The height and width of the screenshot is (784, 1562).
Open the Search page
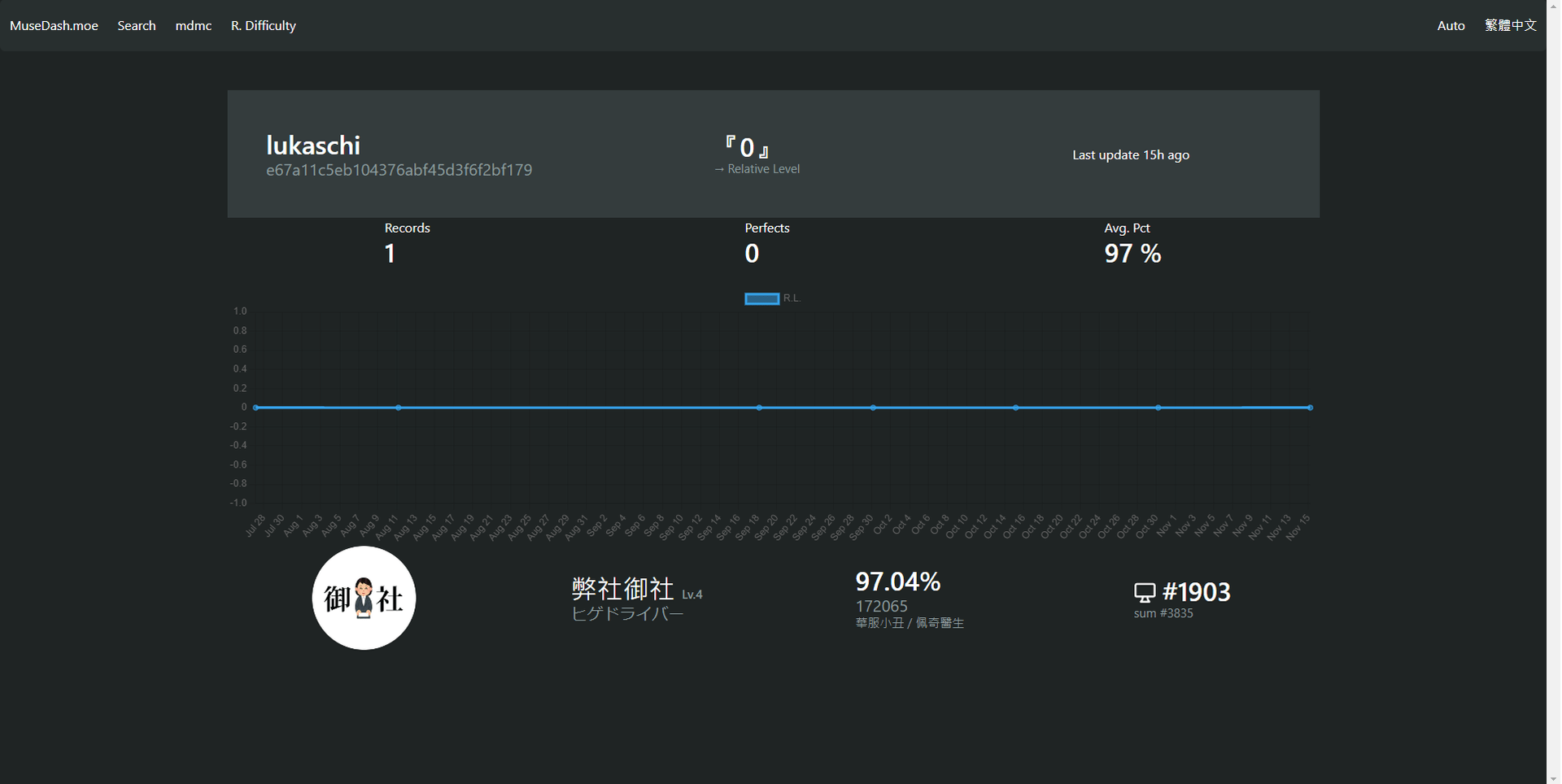click(x=136, y=25)
